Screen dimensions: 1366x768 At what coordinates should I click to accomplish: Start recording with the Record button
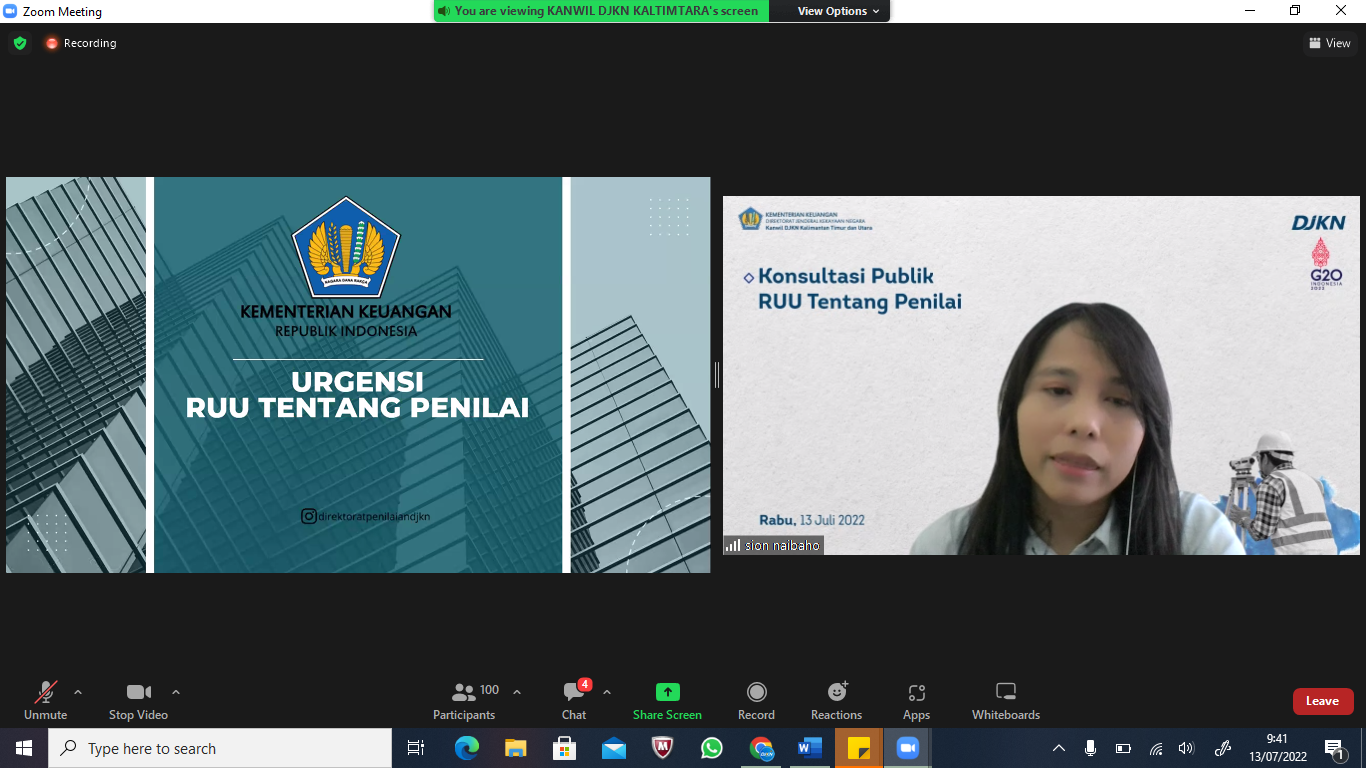pos(756,701)
